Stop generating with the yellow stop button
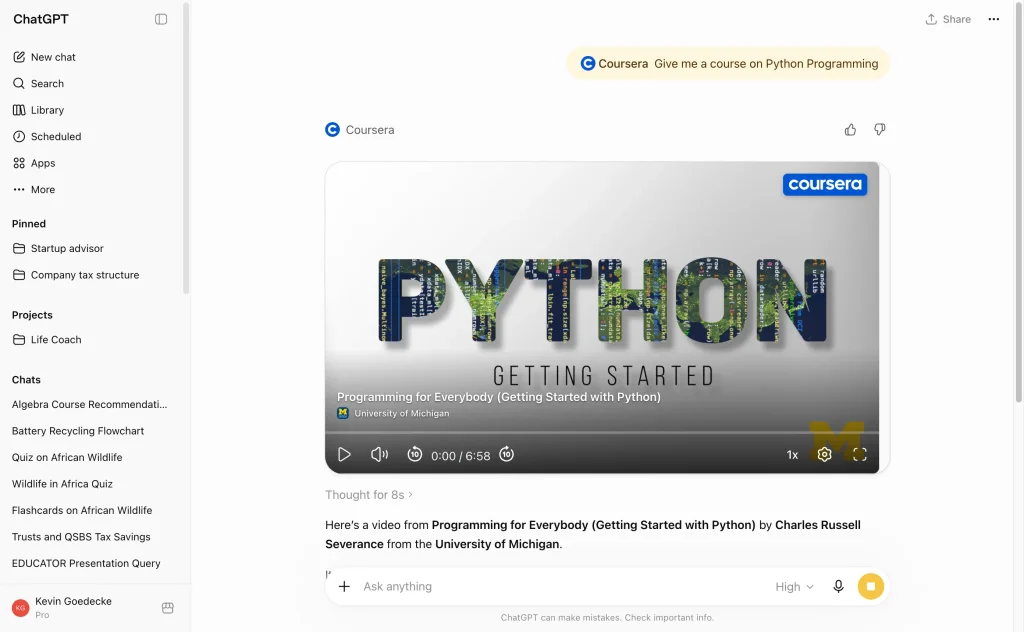Image resolution: width=1024 pixels, height=632 pixels. [x=871, y=586]
